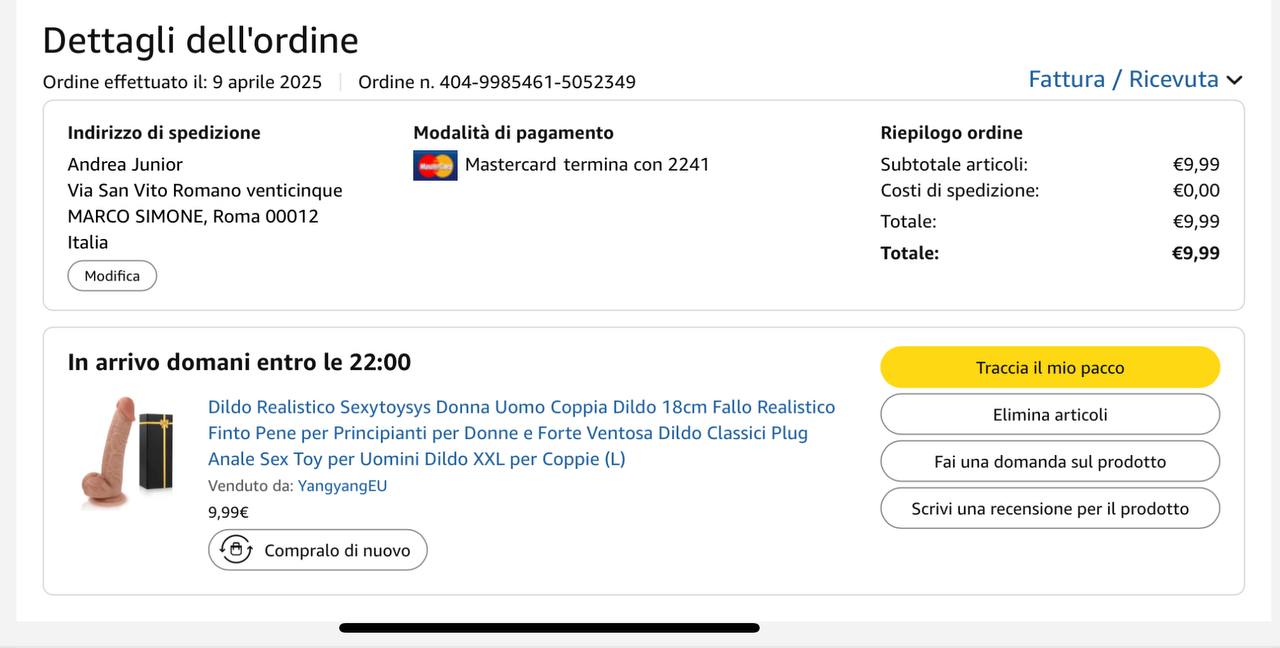The image size is (1280, 648).
Task: Click the bold Totale €9,99 amount
Action: click(1195, 253)
